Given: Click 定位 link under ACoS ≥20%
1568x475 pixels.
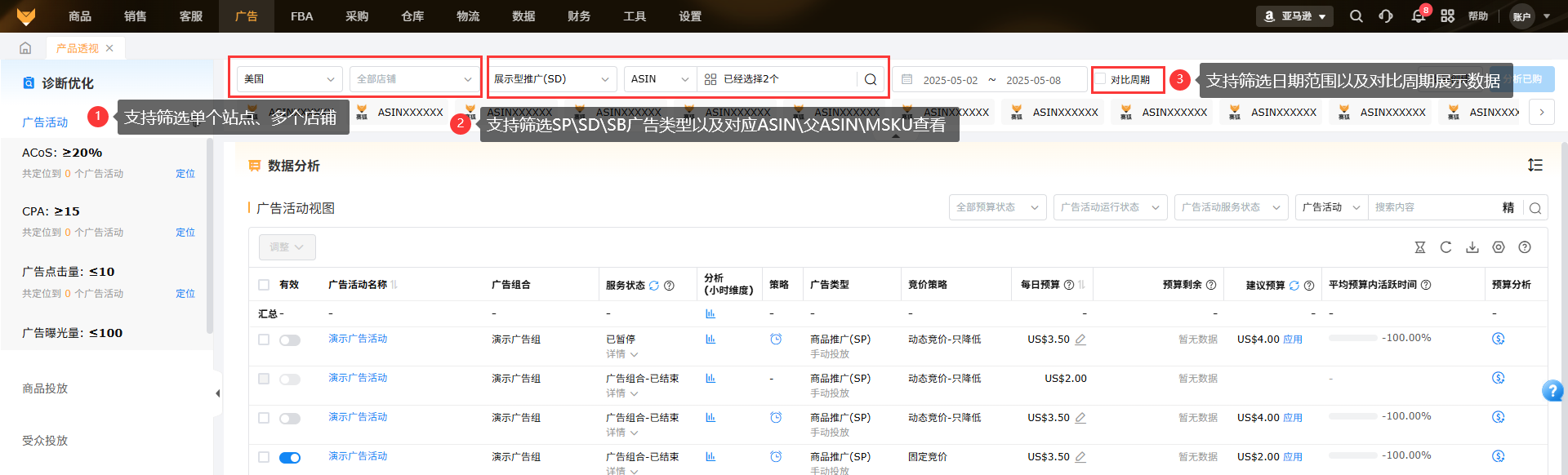Looking at the screenshot, I should pyautogui.click(x=185, y=174).
